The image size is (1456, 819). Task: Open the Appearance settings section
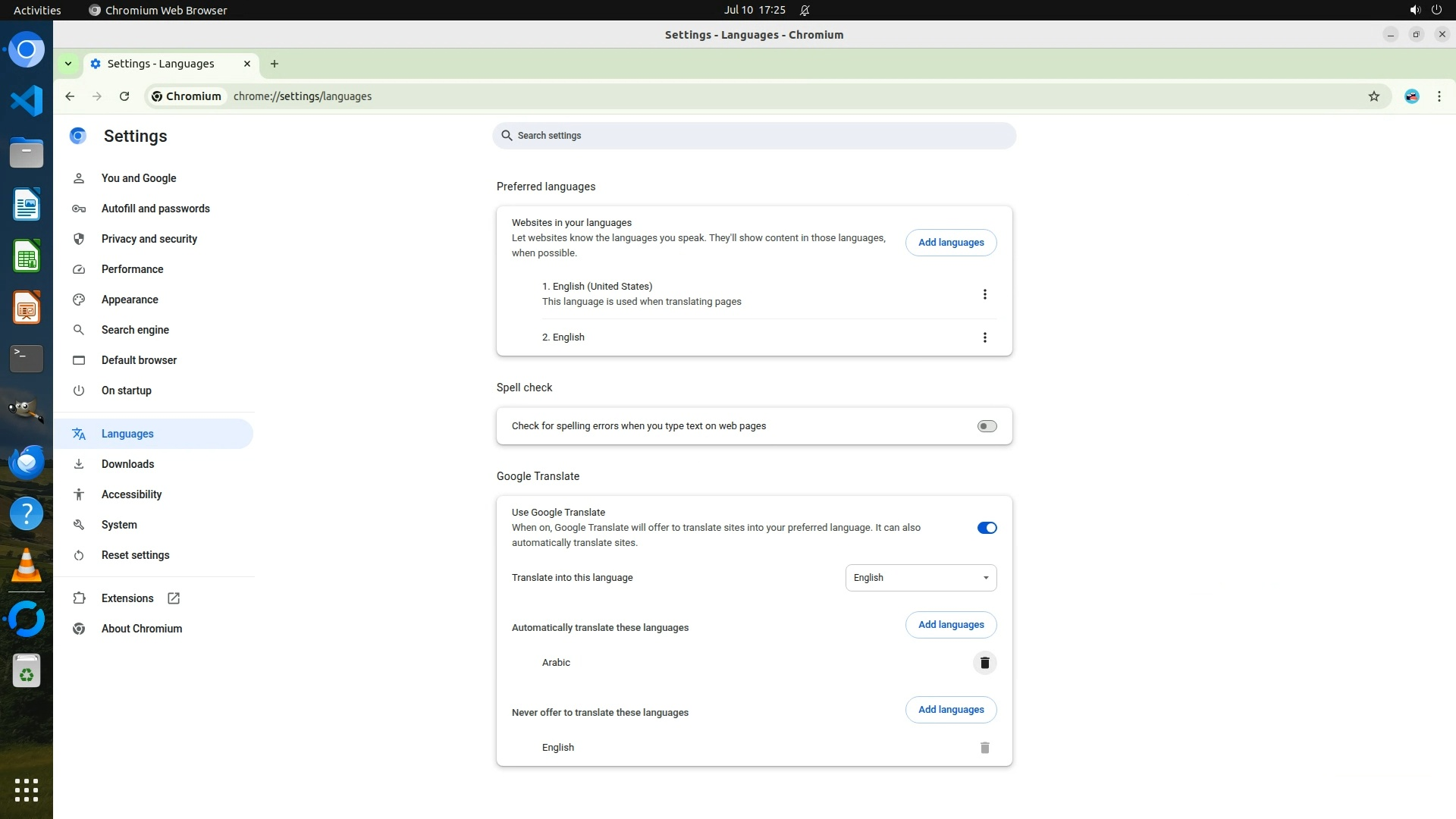coord(130,300)
